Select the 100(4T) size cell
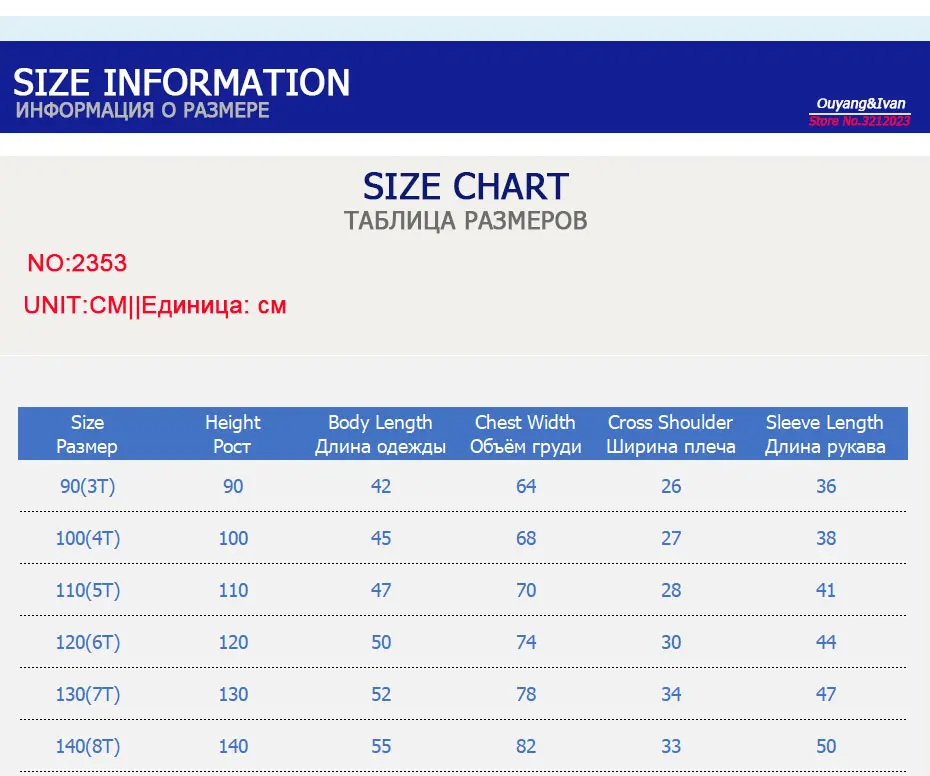The width and height of the screenshot is (930, 776). coord(87,538)
